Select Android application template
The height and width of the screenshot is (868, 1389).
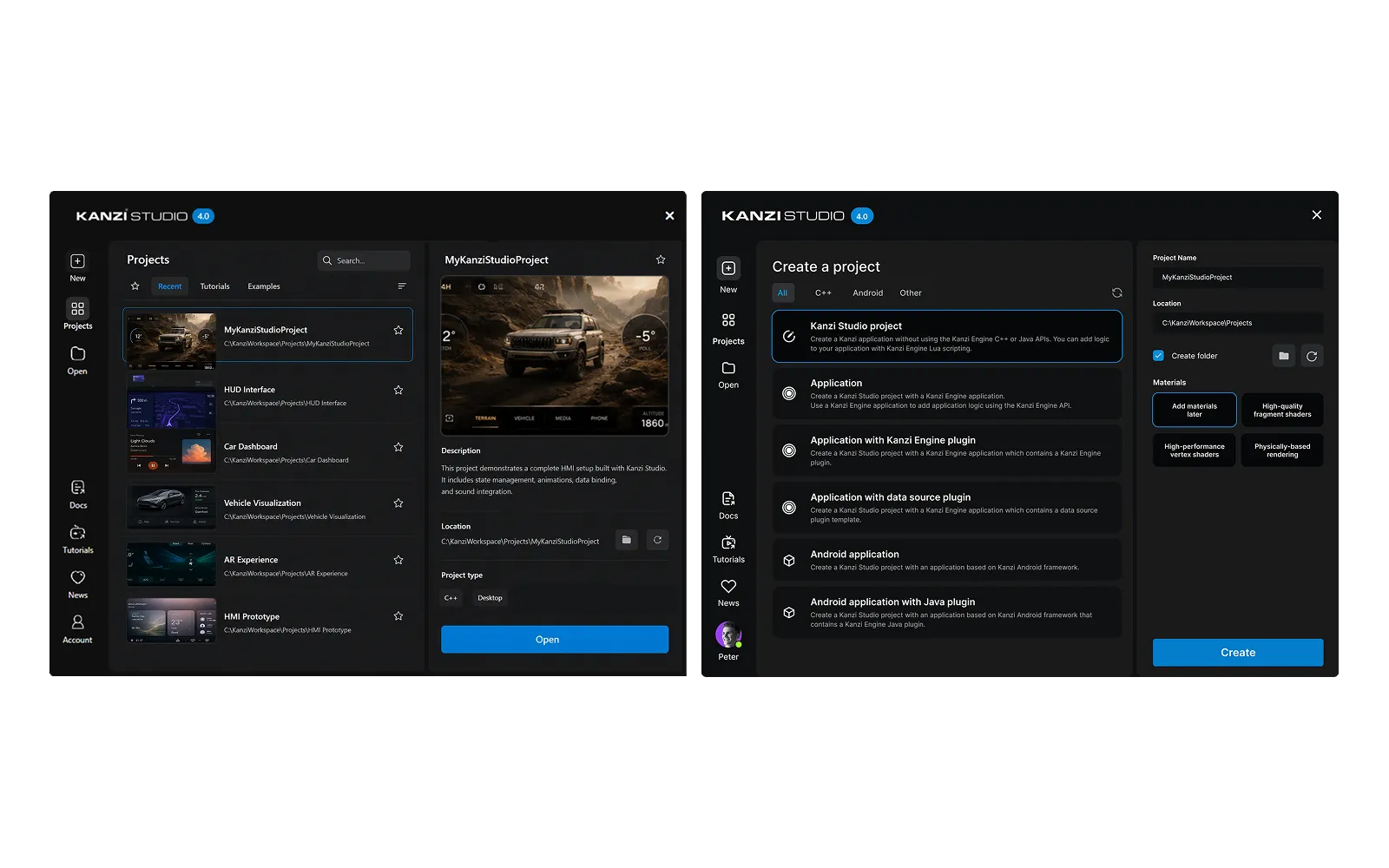coord(947,560)
